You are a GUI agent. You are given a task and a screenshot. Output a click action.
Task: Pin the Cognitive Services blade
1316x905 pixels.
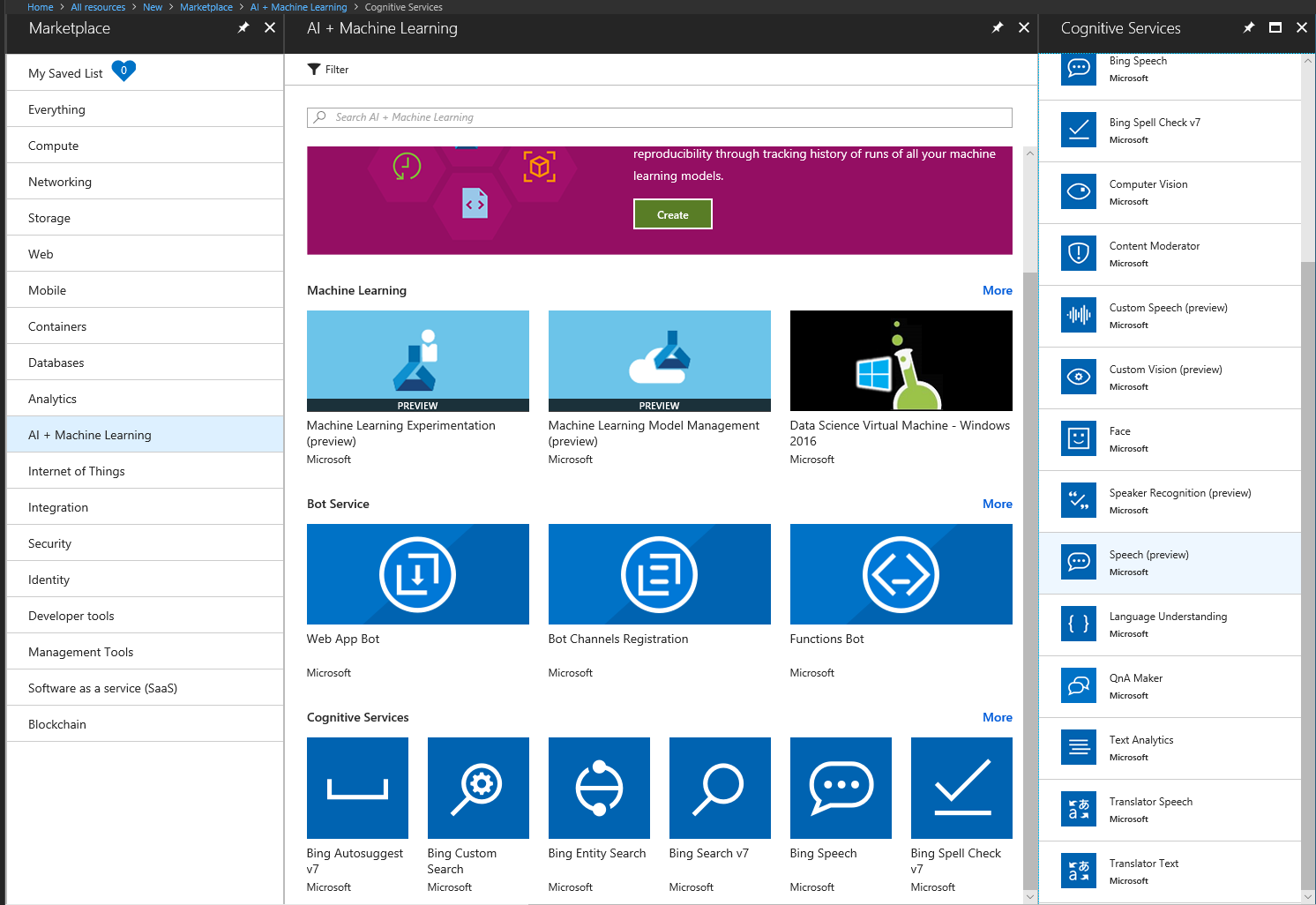click(1249, 27)
